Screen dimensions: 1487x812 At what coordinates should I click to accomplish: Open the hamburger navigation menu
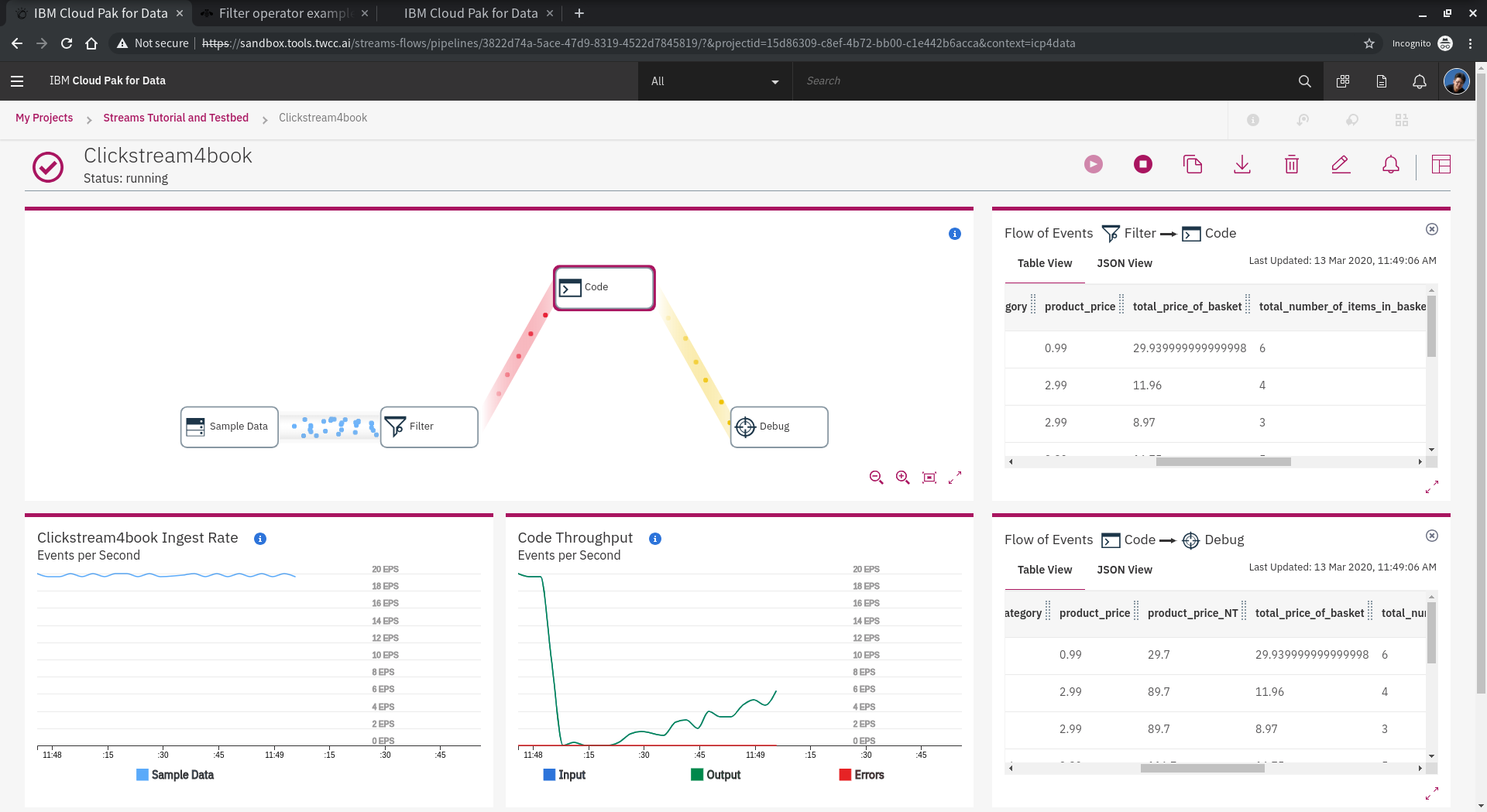[17, 81]
